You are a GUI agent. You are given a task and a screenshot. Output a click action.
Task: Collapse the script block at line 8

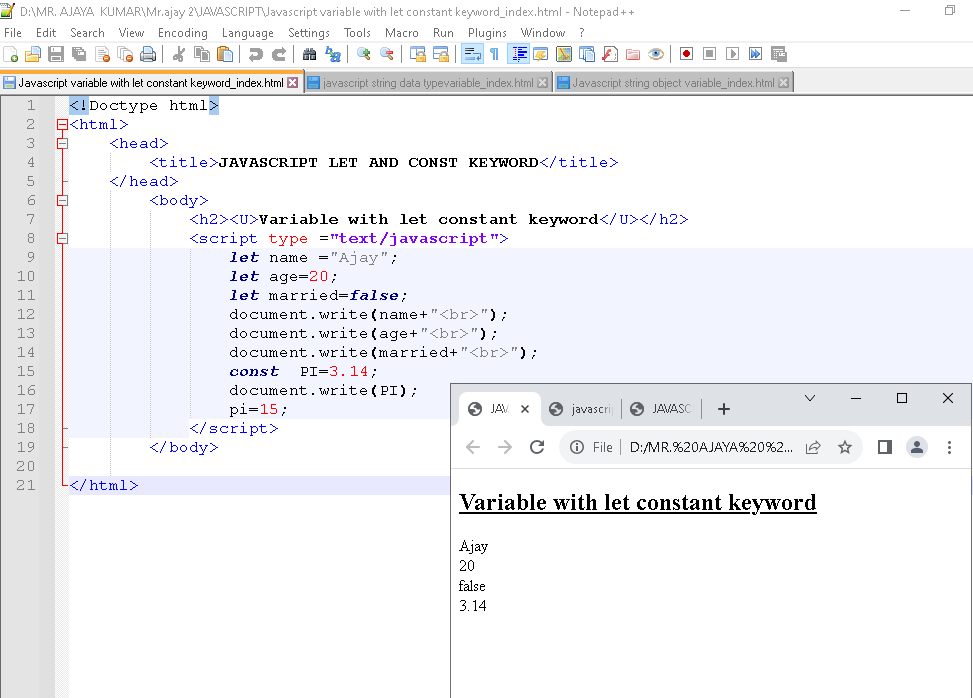coord(62,238)
